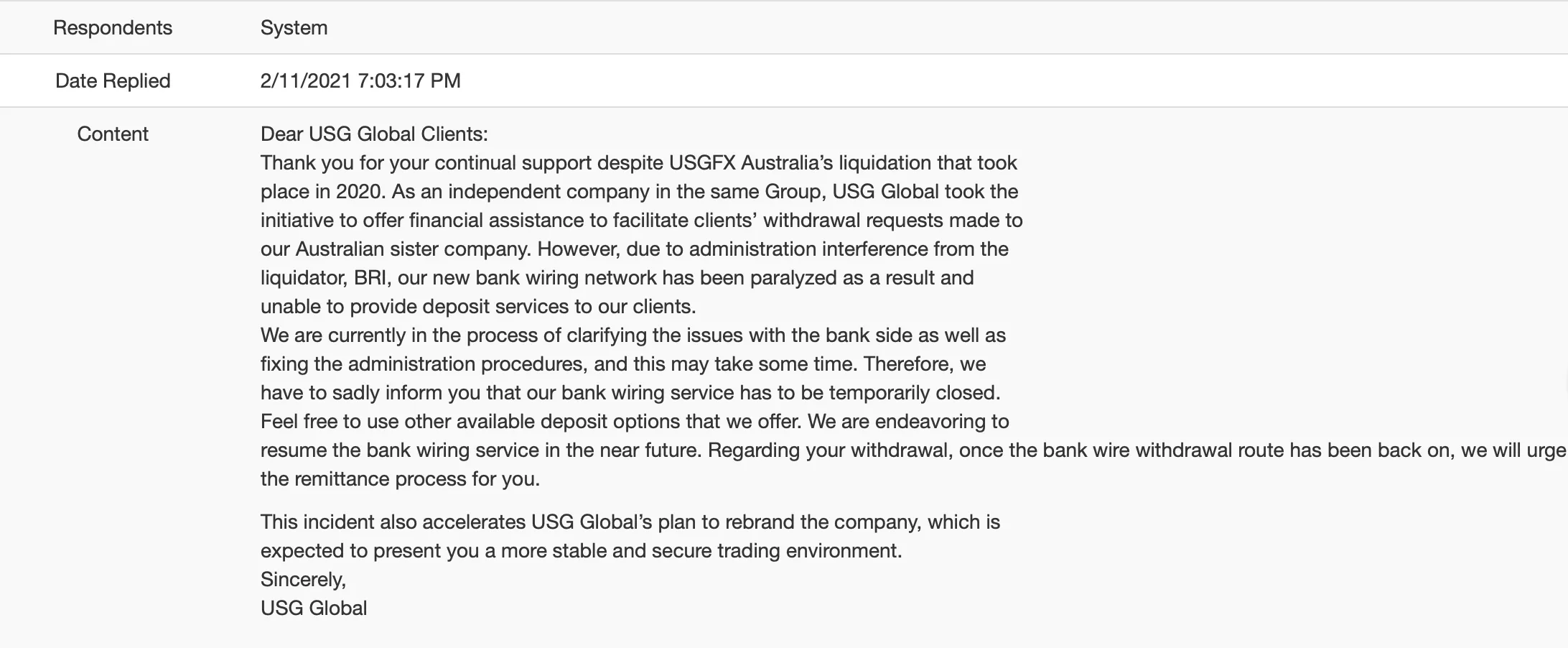Click the sentence about bank wiring temporarily closed

pos(630,392)
